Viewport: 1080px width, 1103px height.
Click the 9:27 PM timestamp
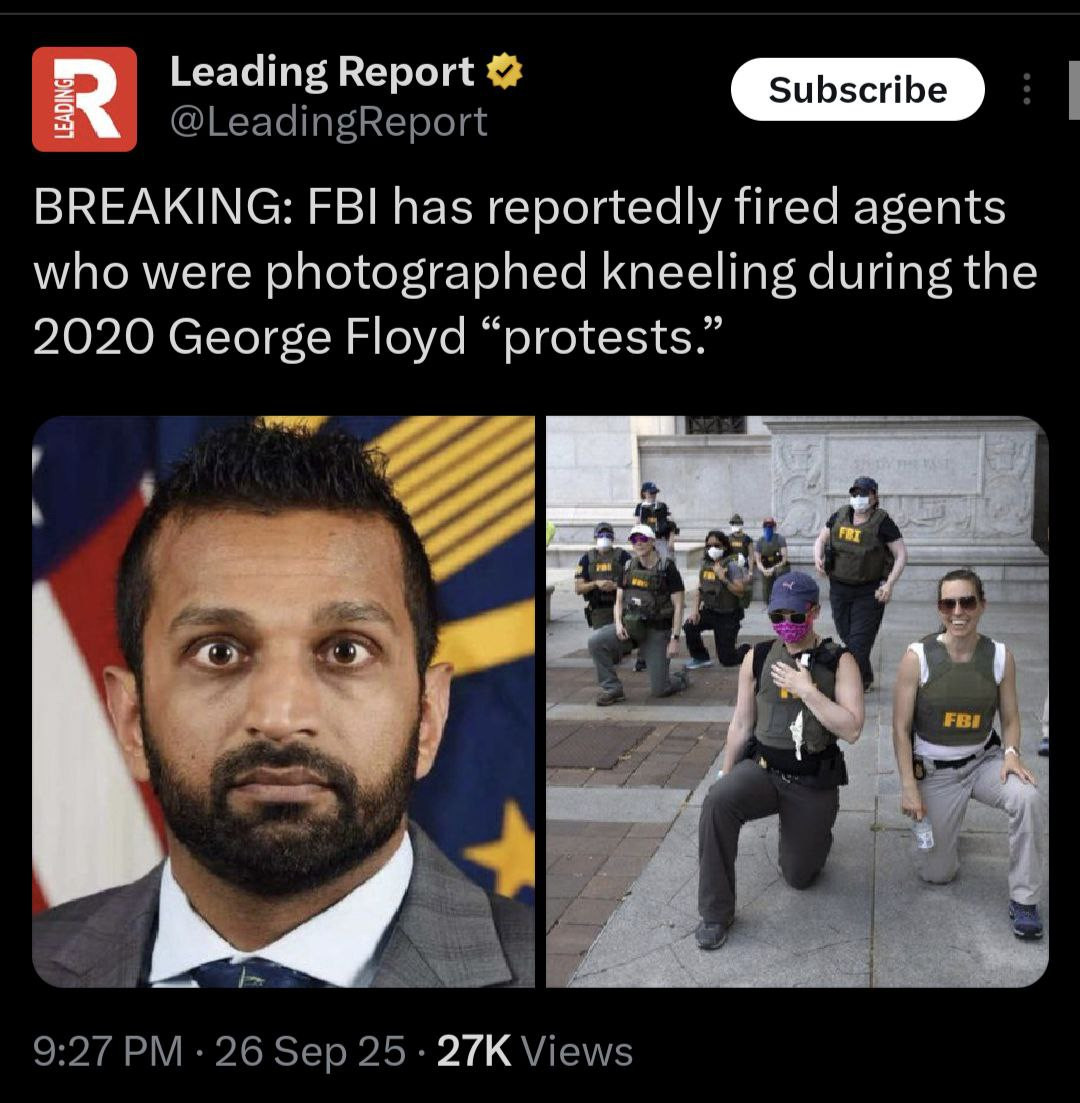(x=108, y=1051)
